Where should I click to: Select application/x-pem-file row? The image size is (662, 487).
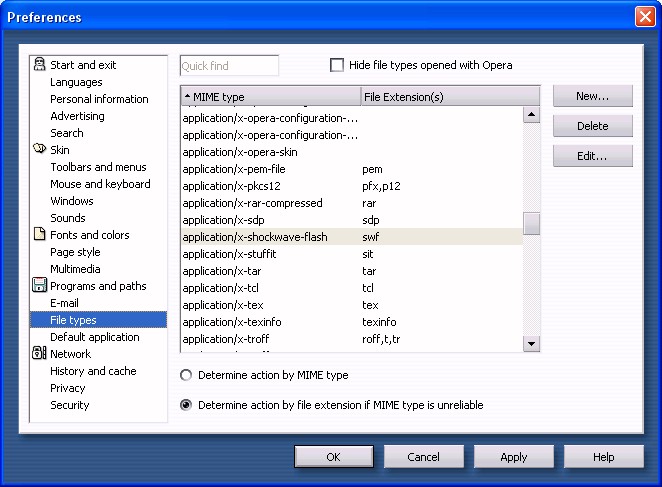(x=352, y=169)
